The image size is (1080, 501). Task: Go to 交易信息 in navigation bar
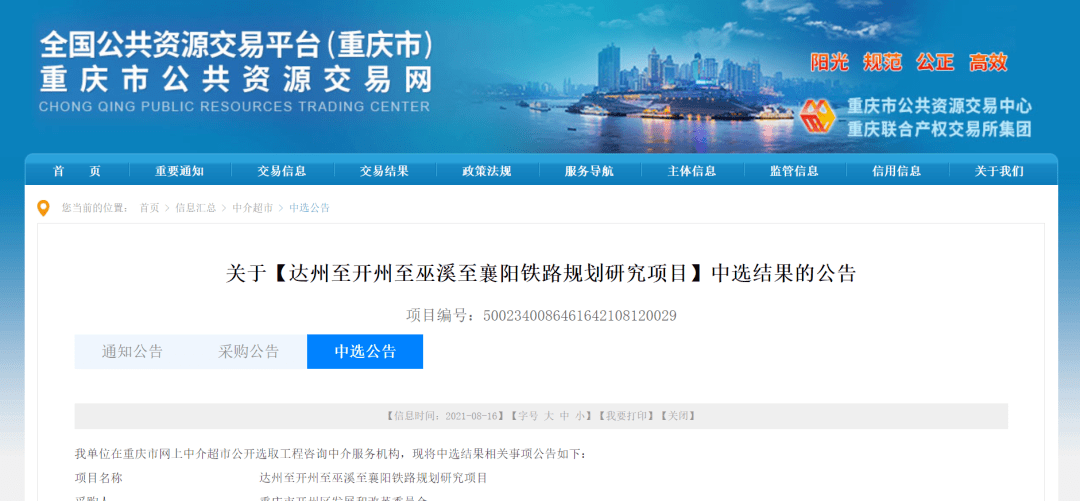[282, 172]
